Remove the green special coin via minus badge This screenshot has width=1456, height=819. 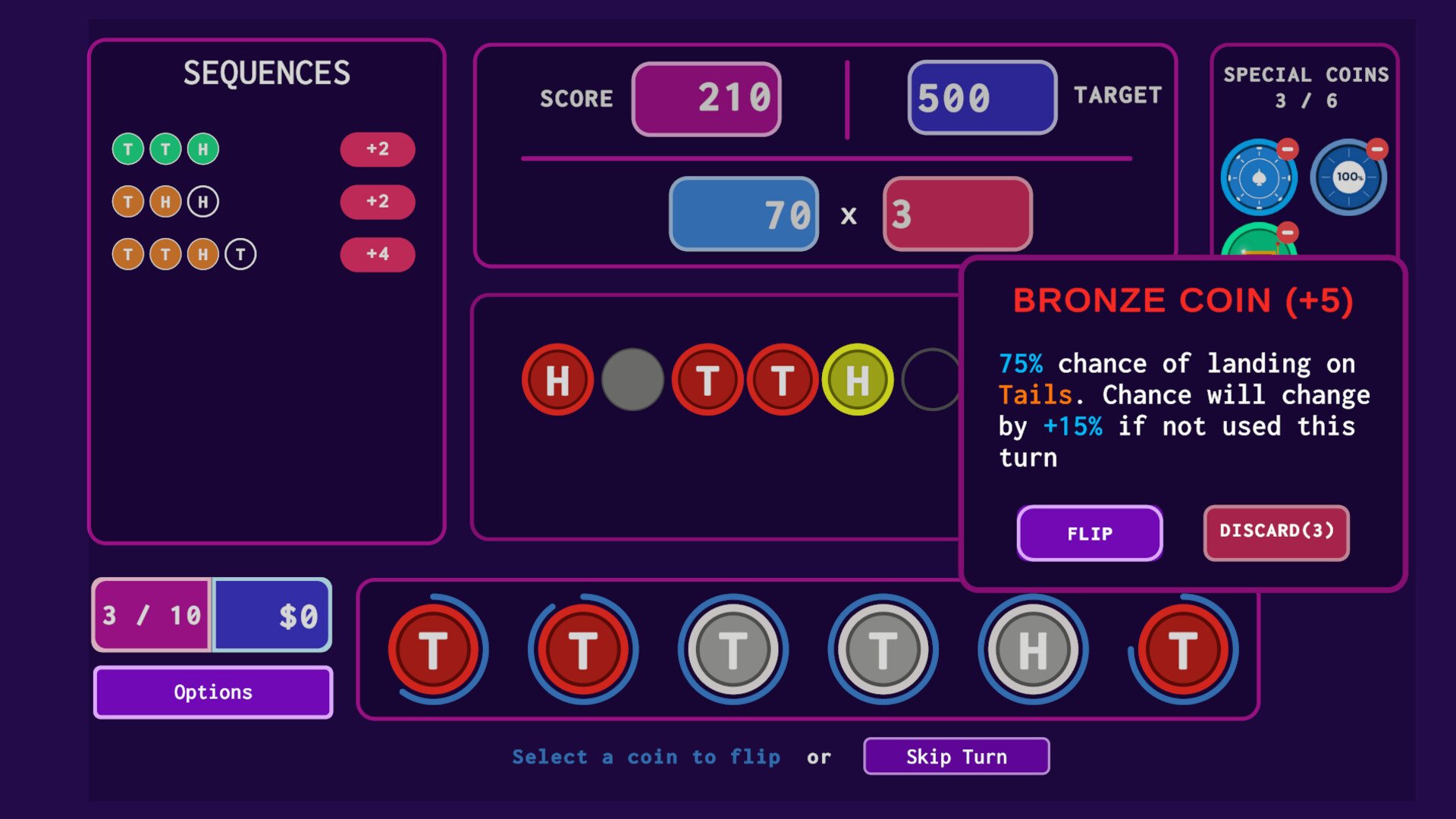pyautogui.click(x=1288, y=232)
